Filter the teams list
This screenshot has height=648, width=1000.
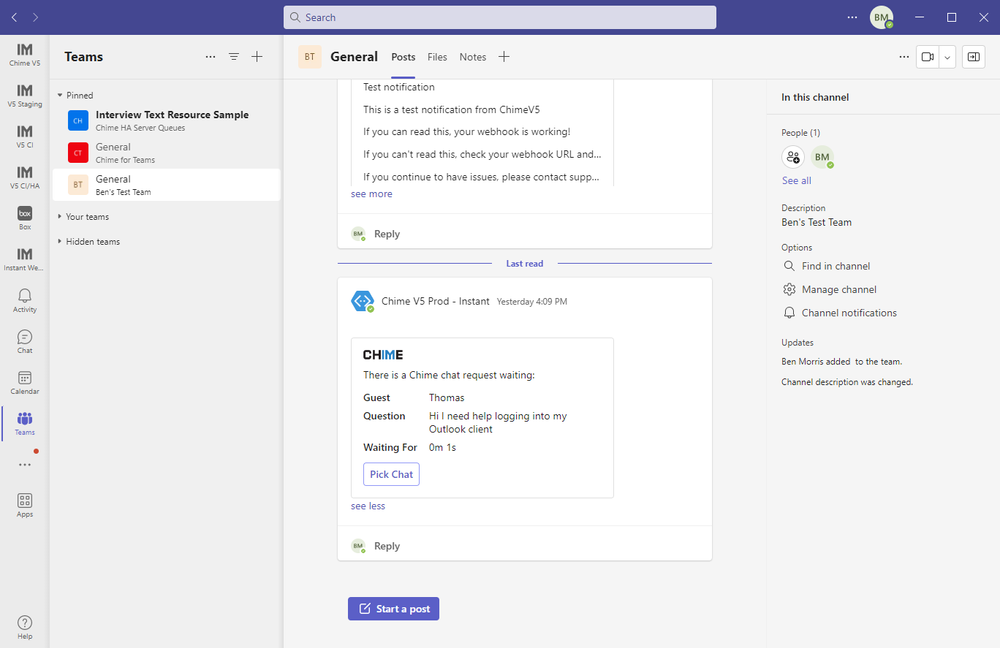point(234,57)
